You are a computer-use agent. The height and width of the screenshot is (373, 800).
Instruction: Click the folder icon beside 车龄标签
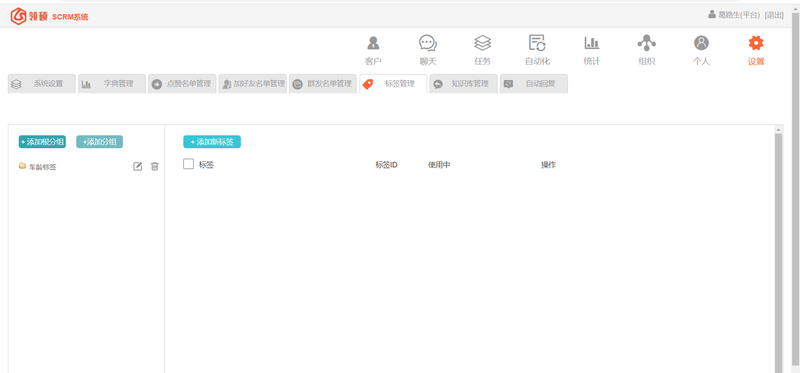tap(22, 166)
